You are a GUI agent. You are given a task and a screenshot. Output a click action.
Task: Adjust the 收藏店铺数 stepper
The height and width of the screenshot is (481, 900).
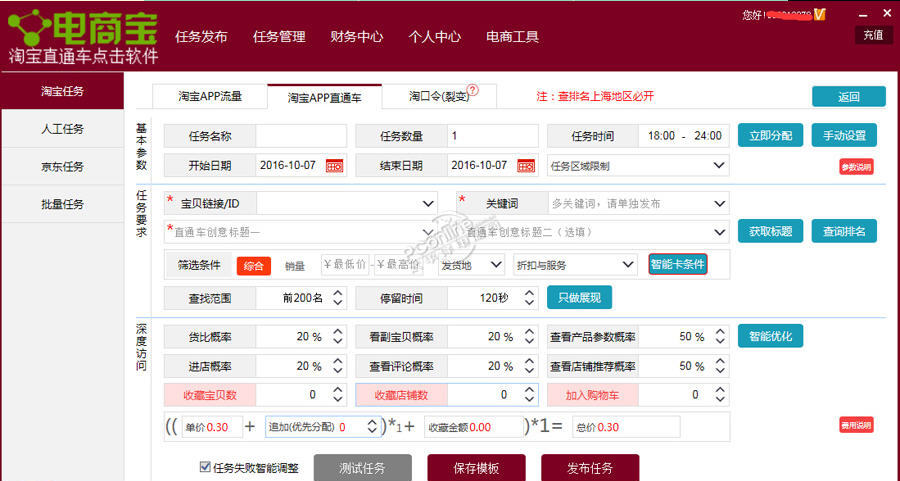(529, 395)
